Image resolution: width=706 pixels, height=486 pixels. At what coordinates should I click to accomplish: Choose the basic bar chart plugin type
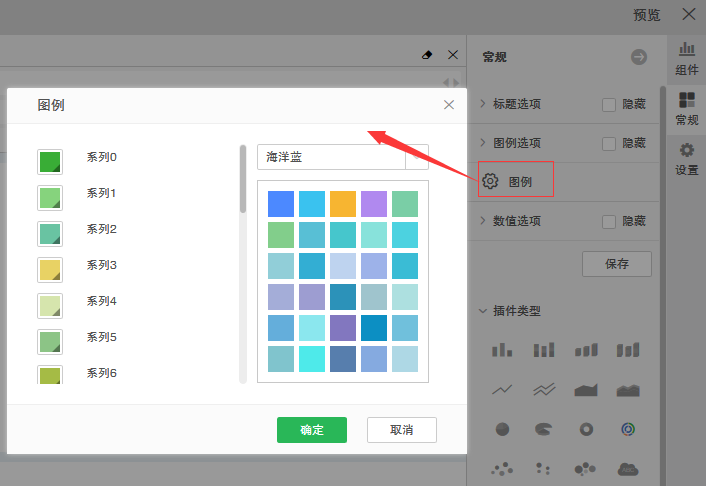pyautogui.click(x=502, y=349)
